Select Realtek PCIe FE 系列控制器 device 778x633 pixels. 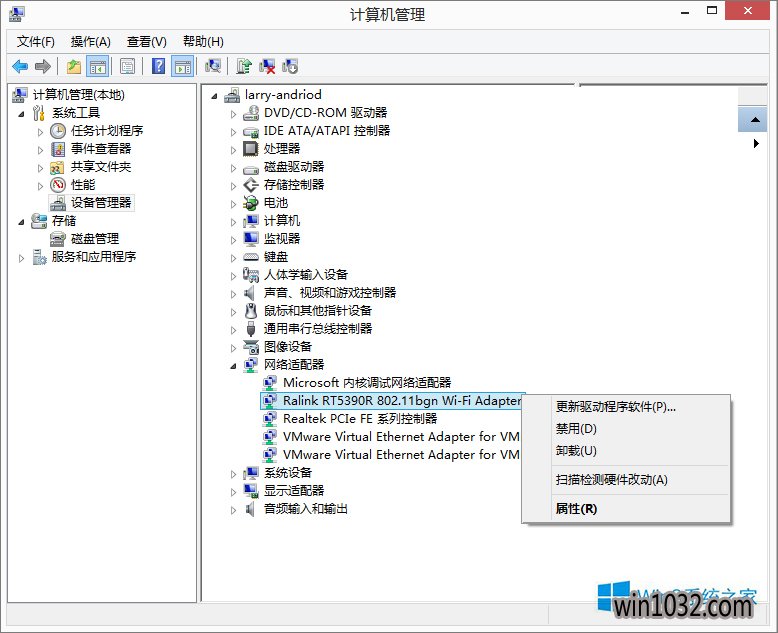tap(359, 419)
